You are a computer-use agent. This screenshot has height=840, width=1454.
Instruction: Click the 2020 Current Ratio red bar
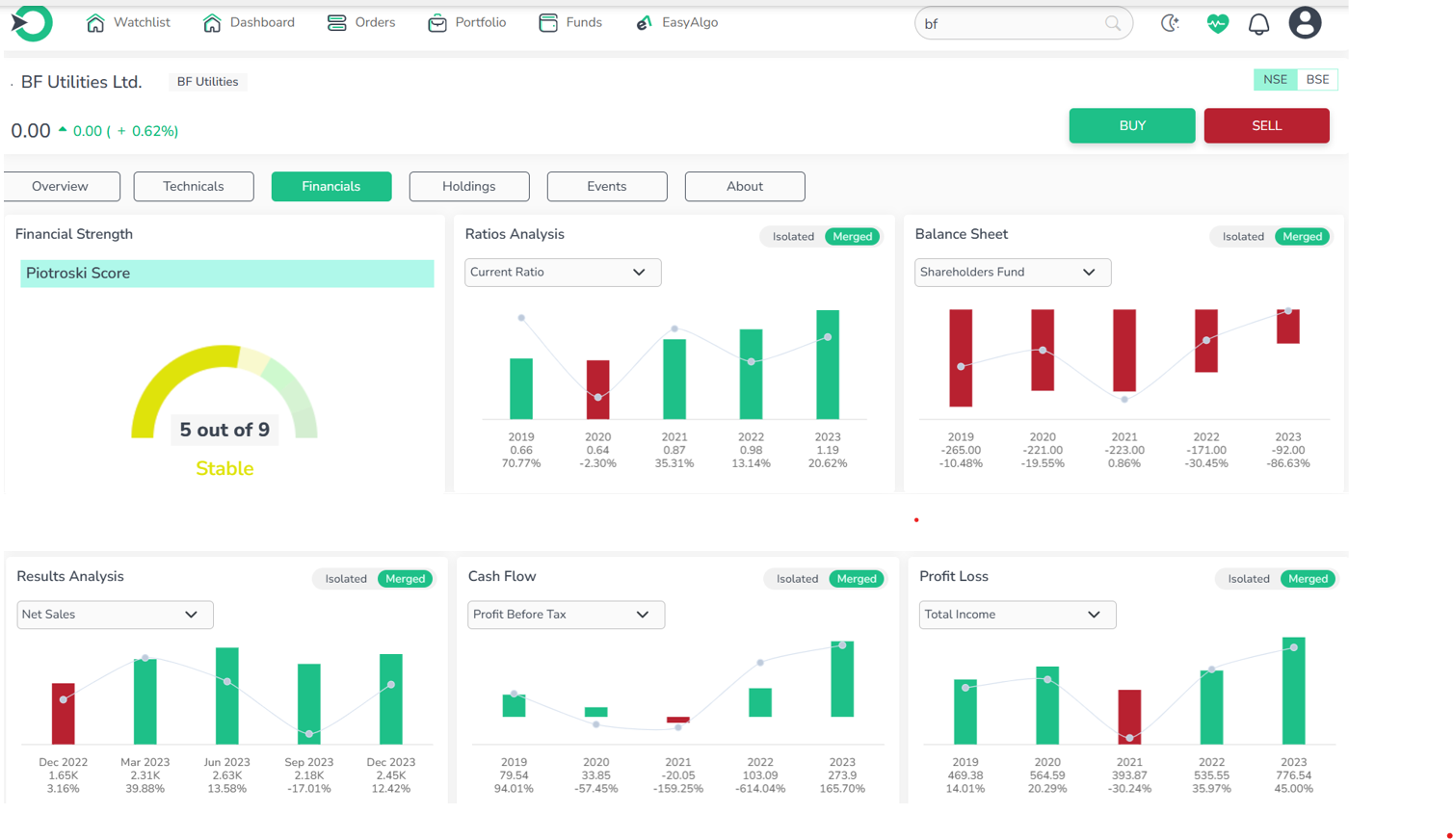598,390
